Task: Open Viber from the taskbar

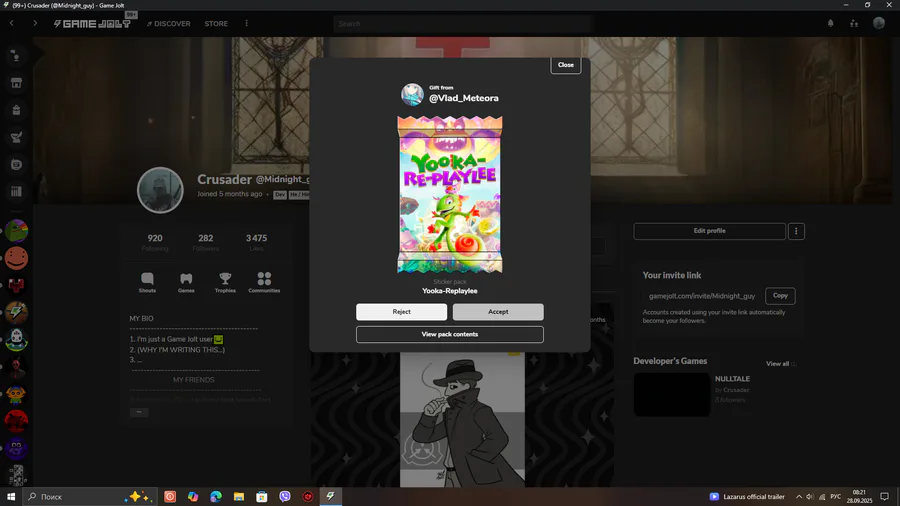Action: click(x=285, y=496)
